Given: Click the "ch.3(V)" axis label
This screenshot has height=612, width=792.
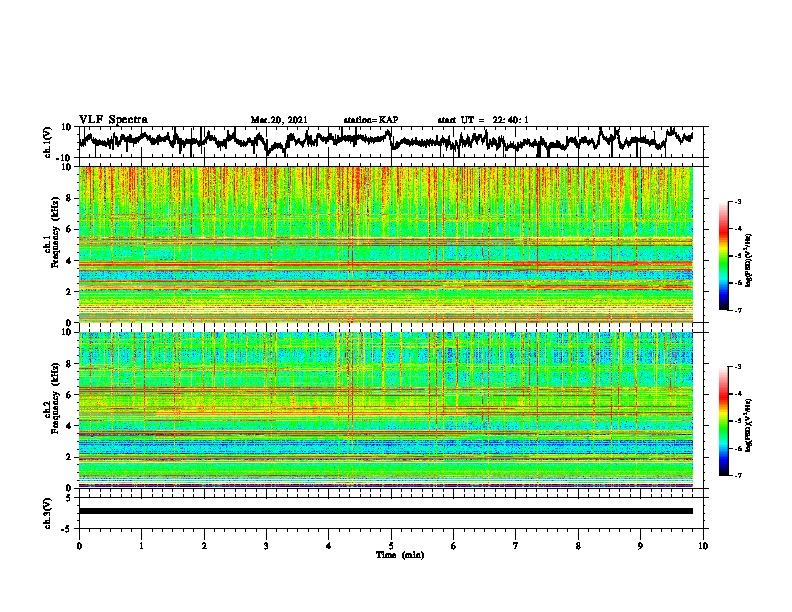Looking at the screenshot, I should pyautogui.click(x=48, y=513).
